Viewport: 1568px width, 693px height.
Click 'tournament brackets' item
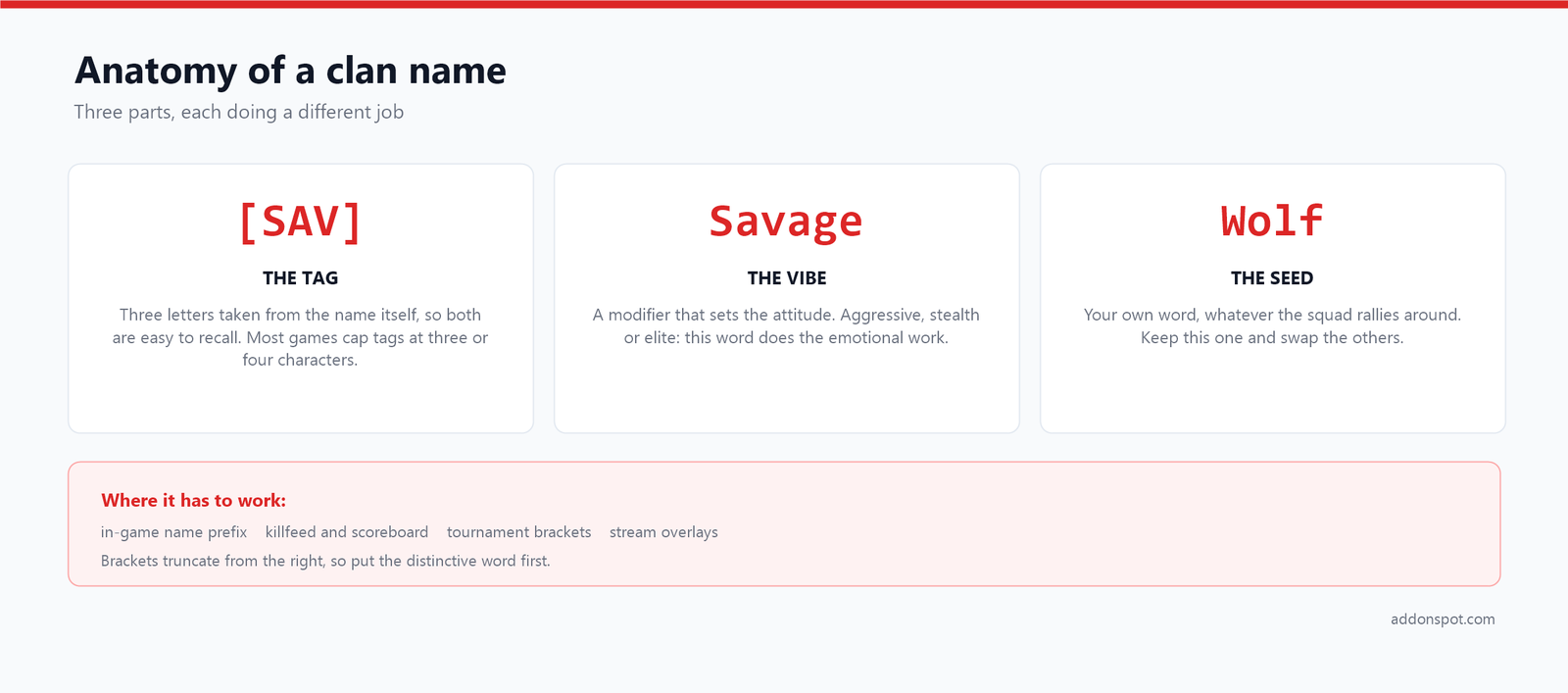point(519,532)
